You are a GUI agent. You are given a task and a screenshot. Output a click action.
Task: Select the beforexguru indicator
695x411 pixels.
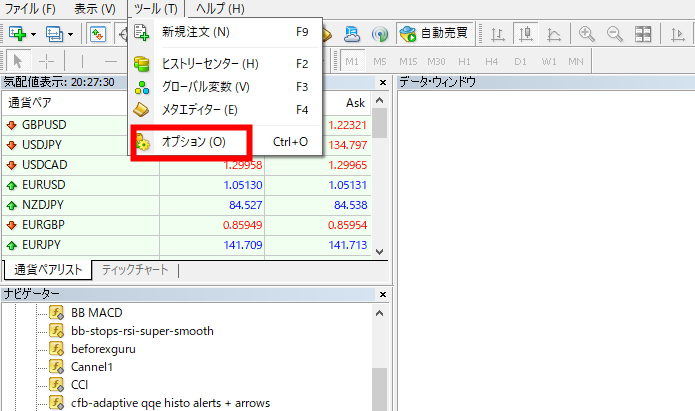pos(103,349)
